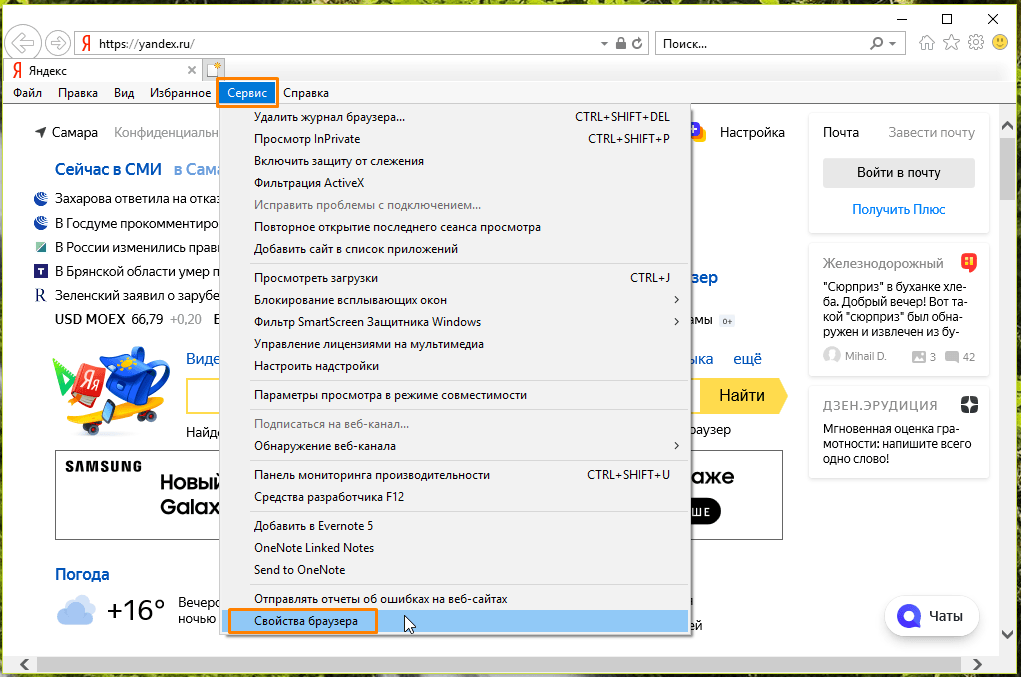Open the Почта link
Screen dimensions: 1021x677
click(841, 133)
